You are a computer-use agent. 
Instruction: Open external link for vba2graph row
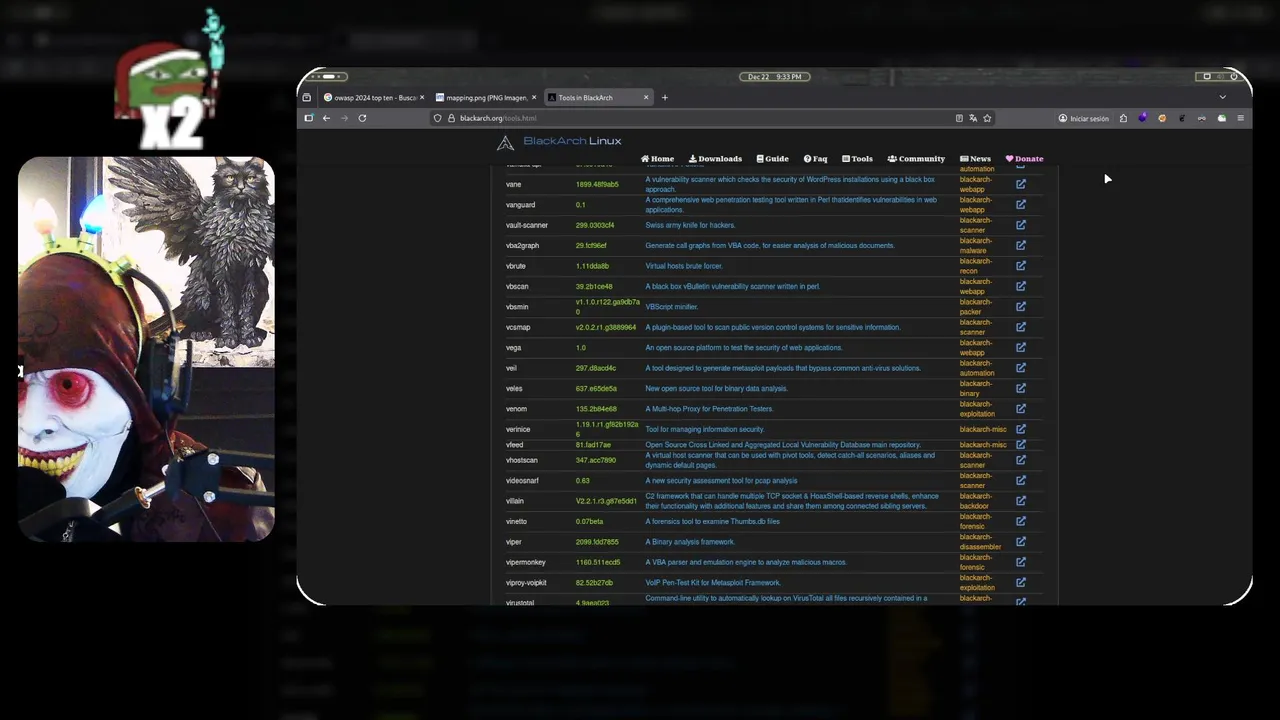[1021, 245]
